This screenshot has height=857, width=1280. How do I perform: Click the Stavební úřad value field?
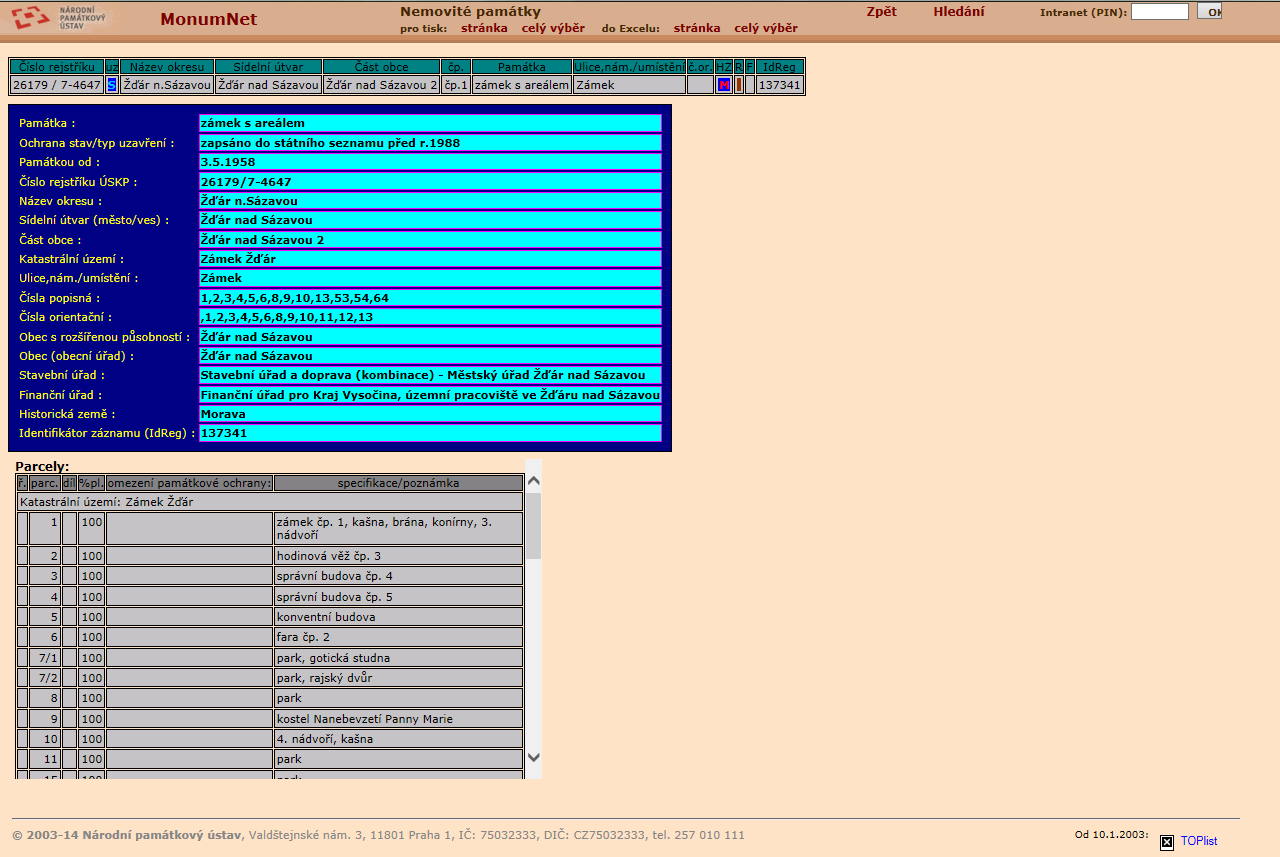[430, 375]
